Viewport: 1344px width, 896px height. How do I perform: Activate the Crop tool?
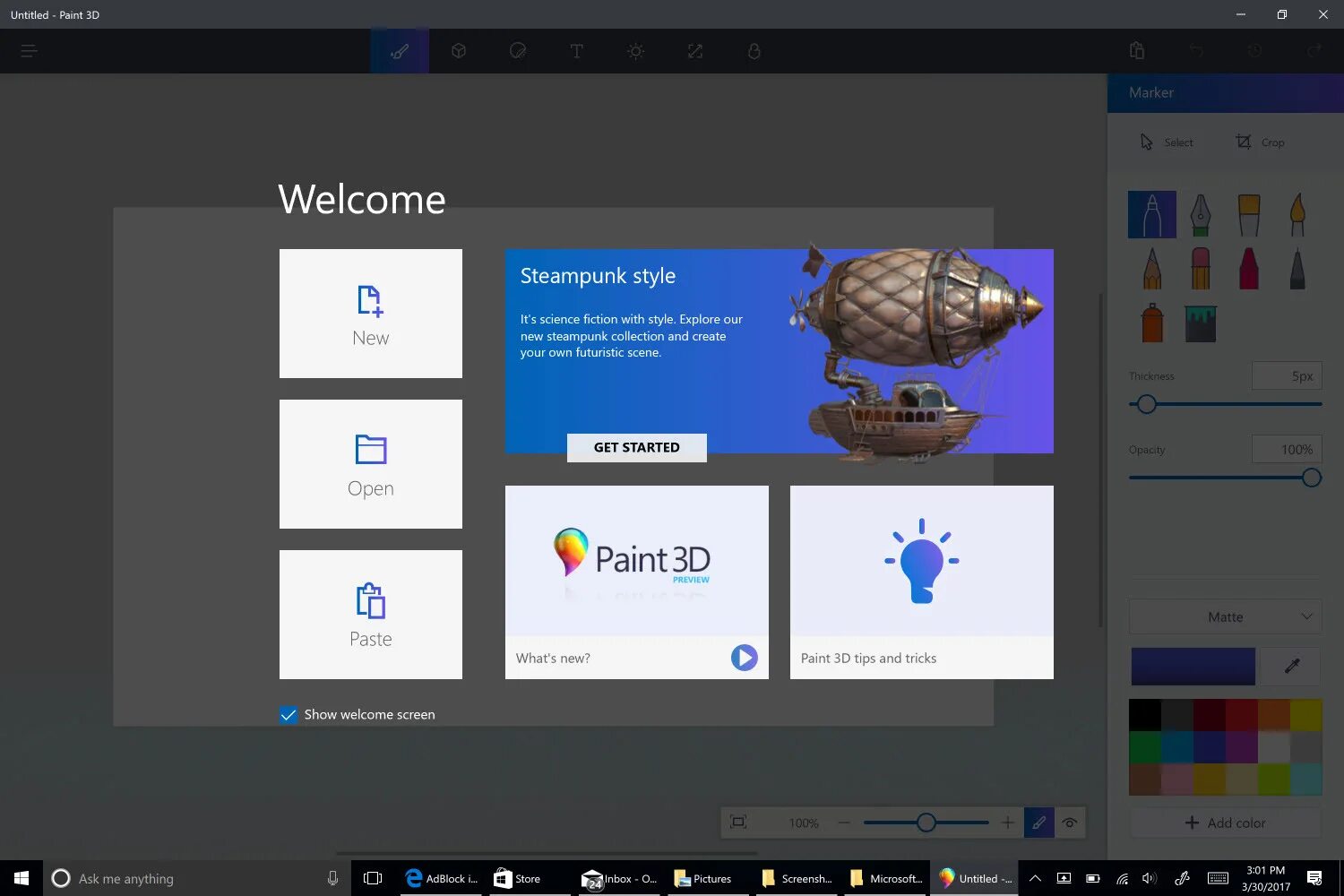1260,142
